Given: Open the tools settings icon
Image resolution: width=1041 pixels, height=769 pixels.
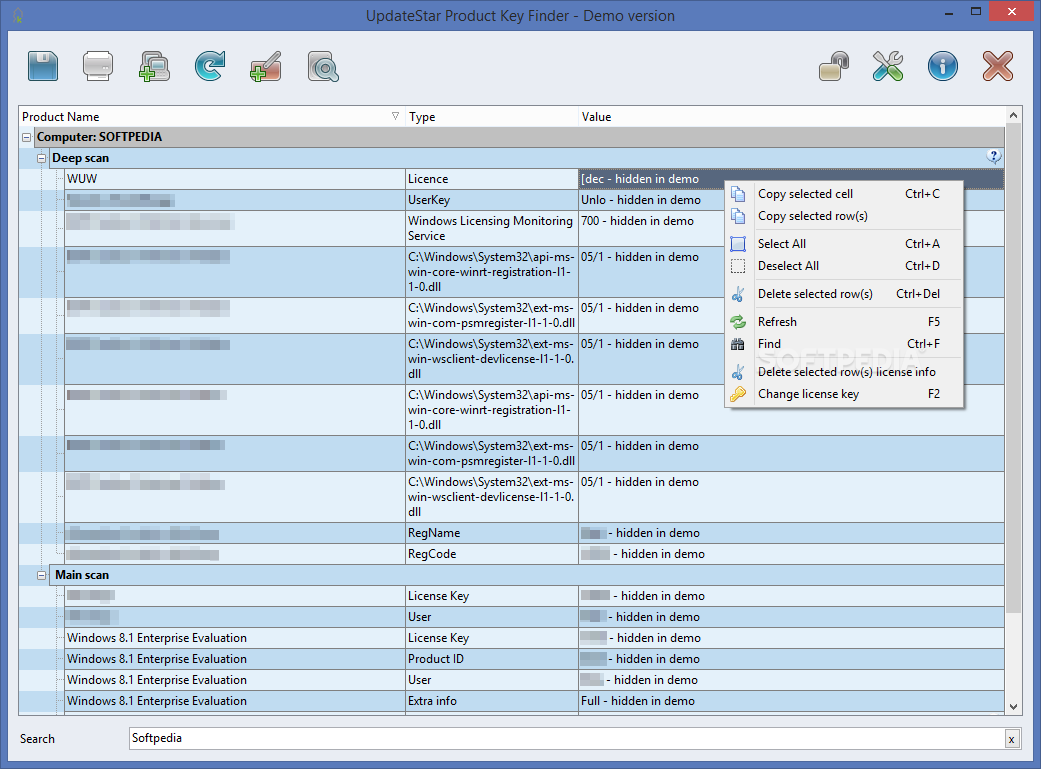Looking at the screenshot, I should (x=888, y=66).
